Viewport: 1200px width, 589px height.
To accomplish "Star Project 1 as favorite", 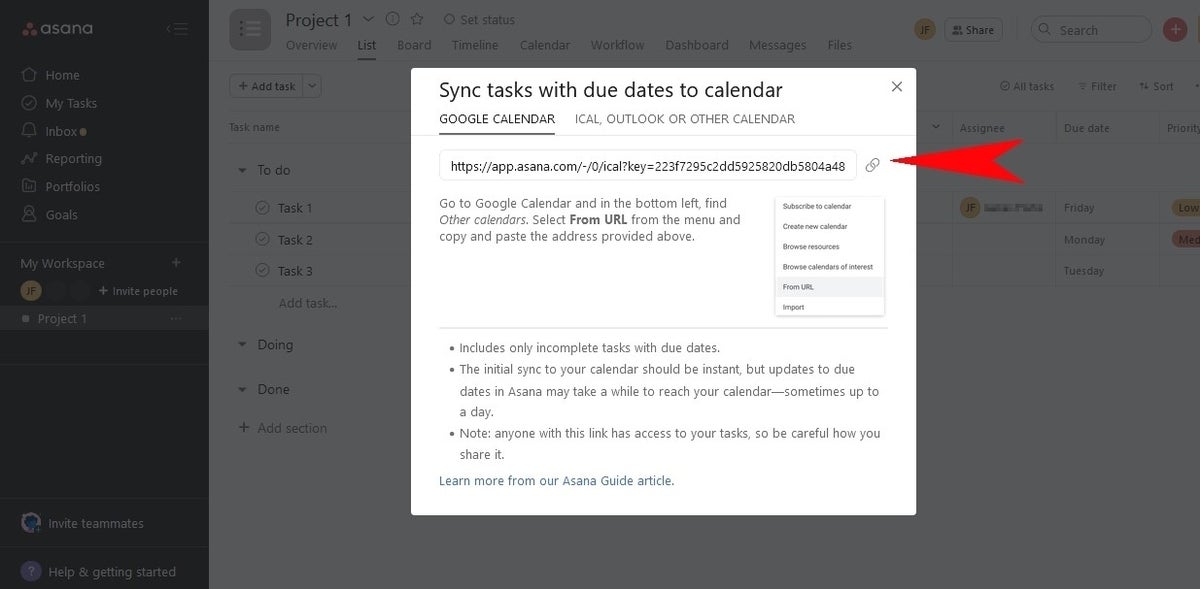I will click(x=417, y=19).
